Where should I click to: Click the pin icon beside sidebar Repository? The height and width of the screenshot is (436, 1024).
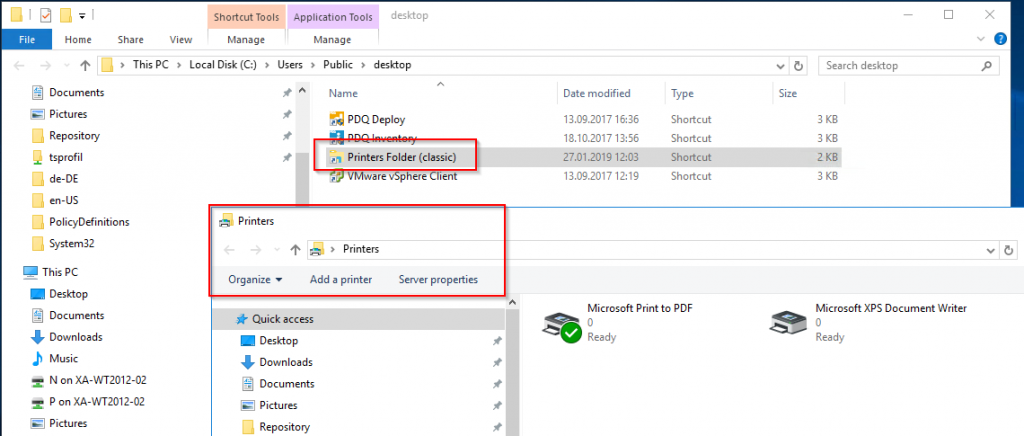click(286, 136)
